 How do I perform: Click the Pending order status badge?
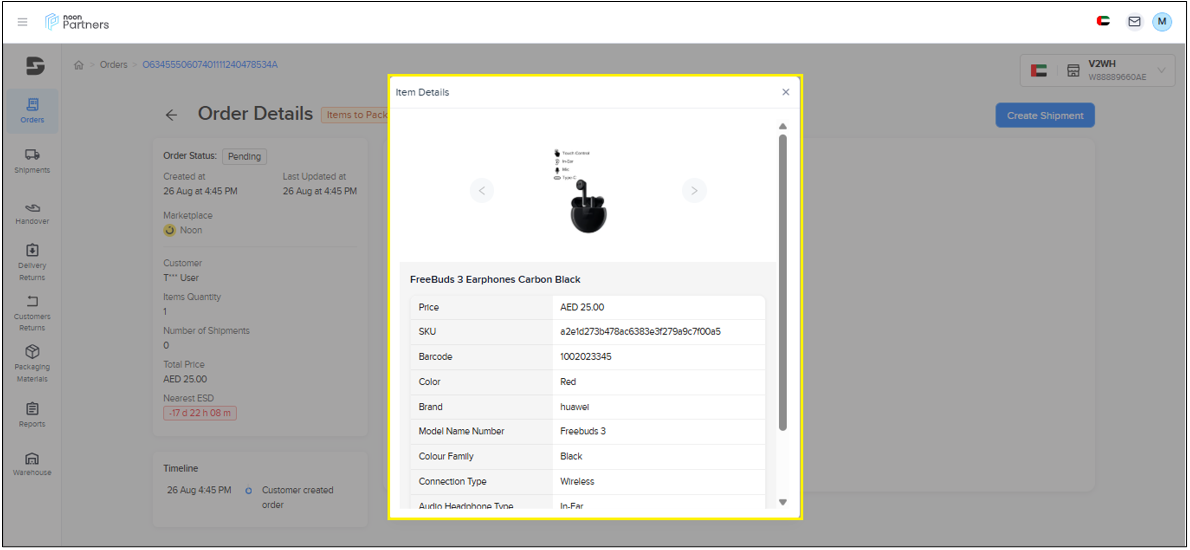point(244,157)
